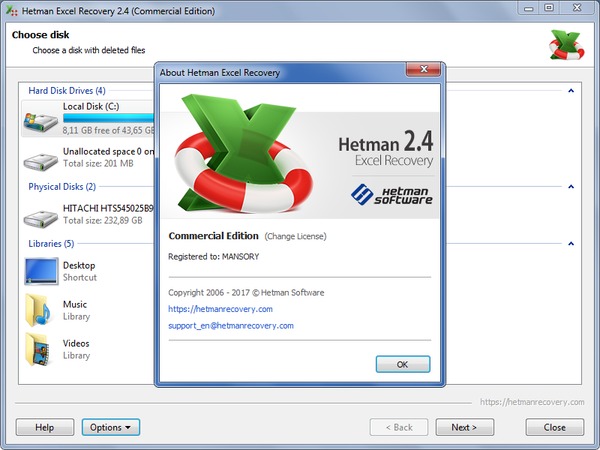Open the https://hetmanrecovery.com link in About dialog

(220, 309)
